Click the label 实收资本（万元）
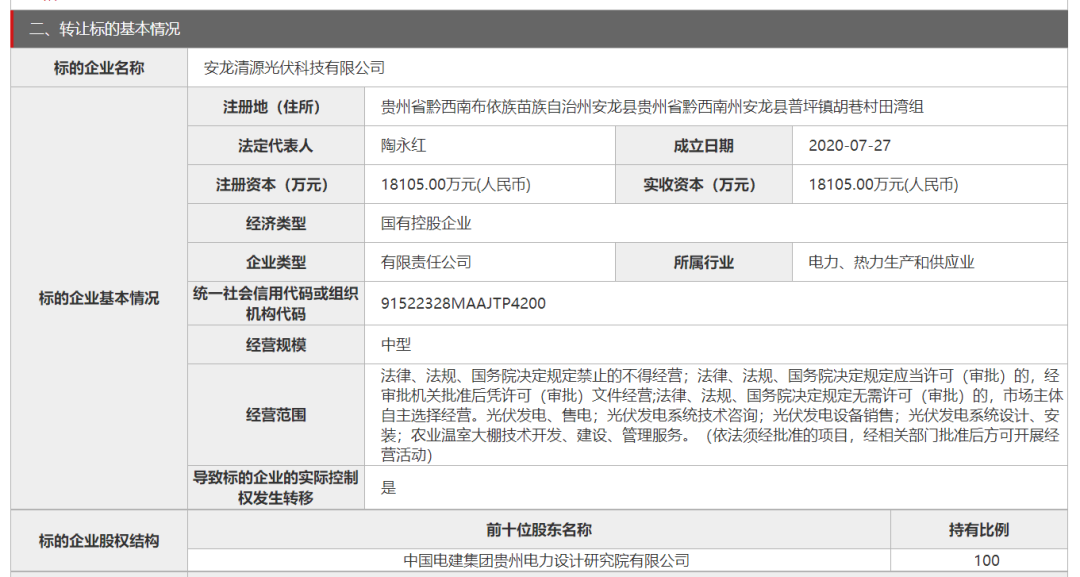 [703, 185]
